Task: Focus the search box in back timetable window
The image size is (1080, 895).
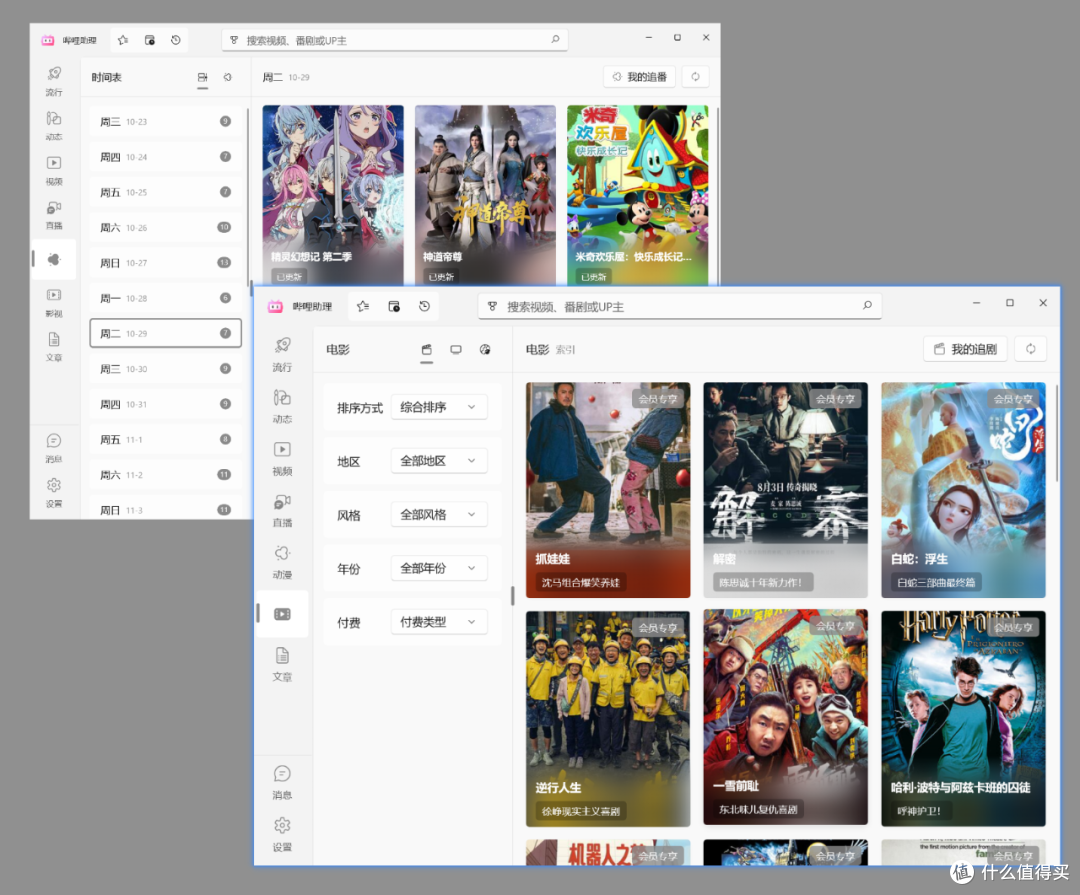Action: [395, 40]
